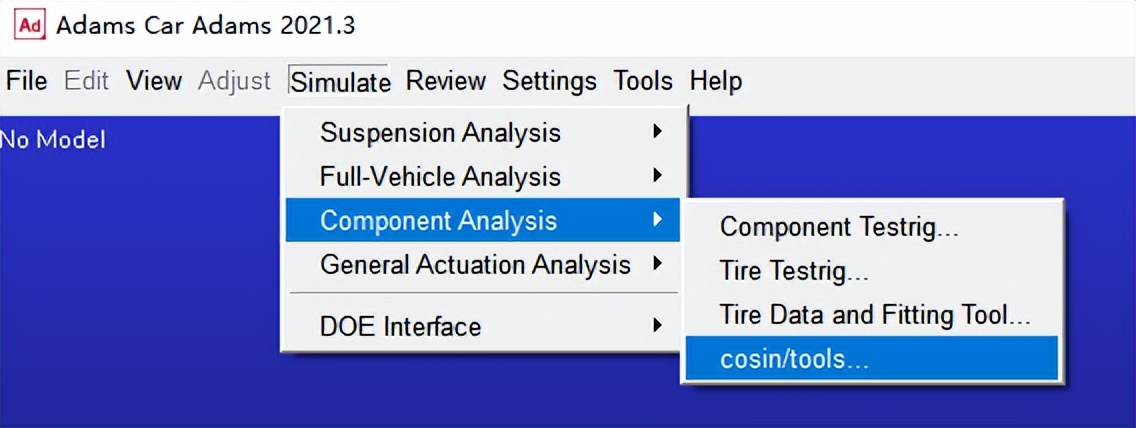Screen dimensions: 1136x428
Task: Expand the Full-Vehicle Analysis submenu
Action: 440,177
